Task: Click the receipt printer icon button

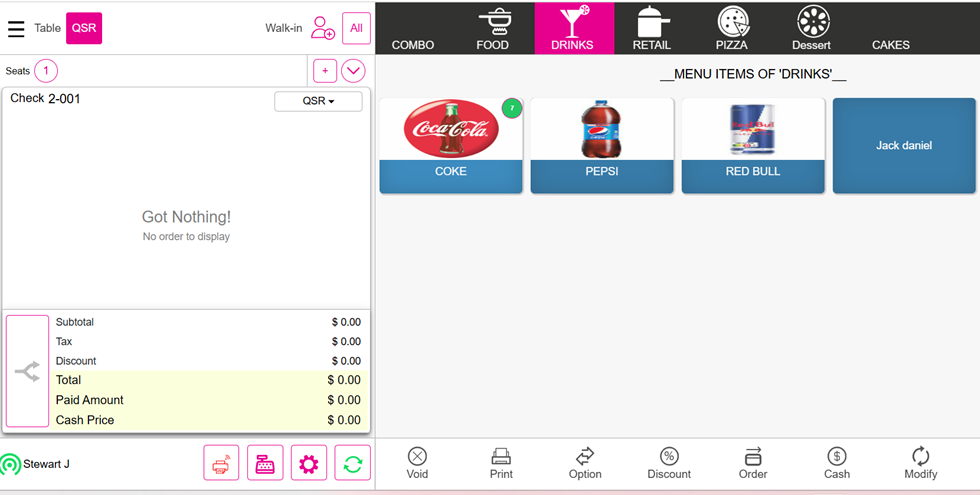Action: click(x=221, y=463)
